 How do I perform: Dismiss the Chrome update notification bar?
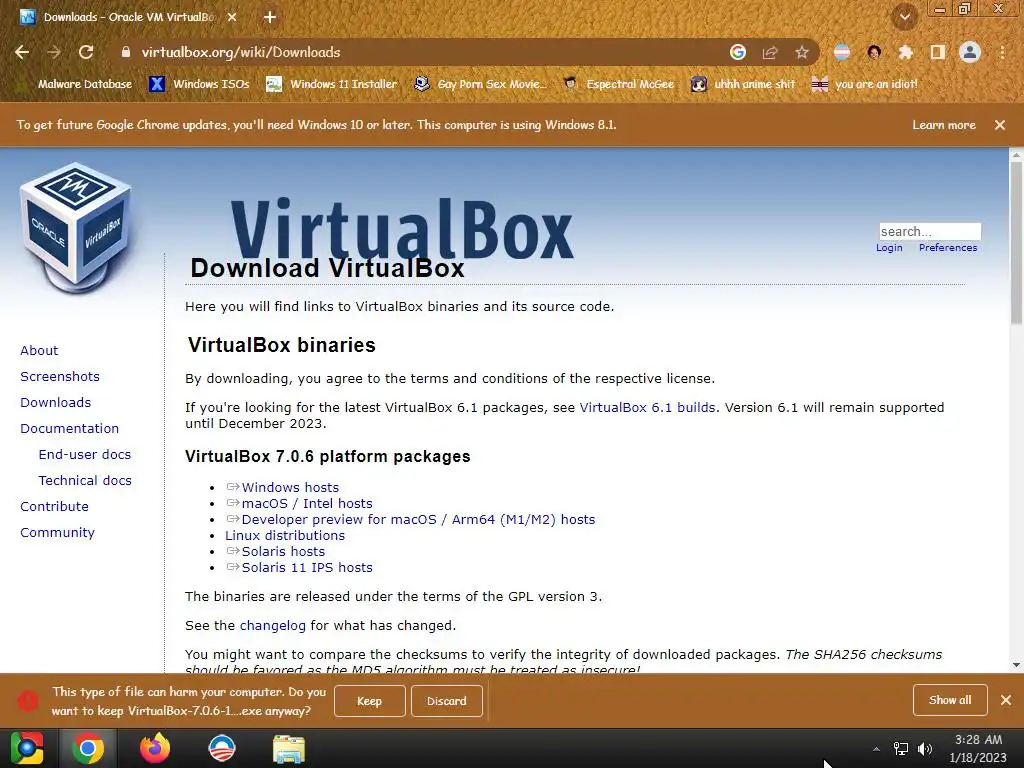1000,125
